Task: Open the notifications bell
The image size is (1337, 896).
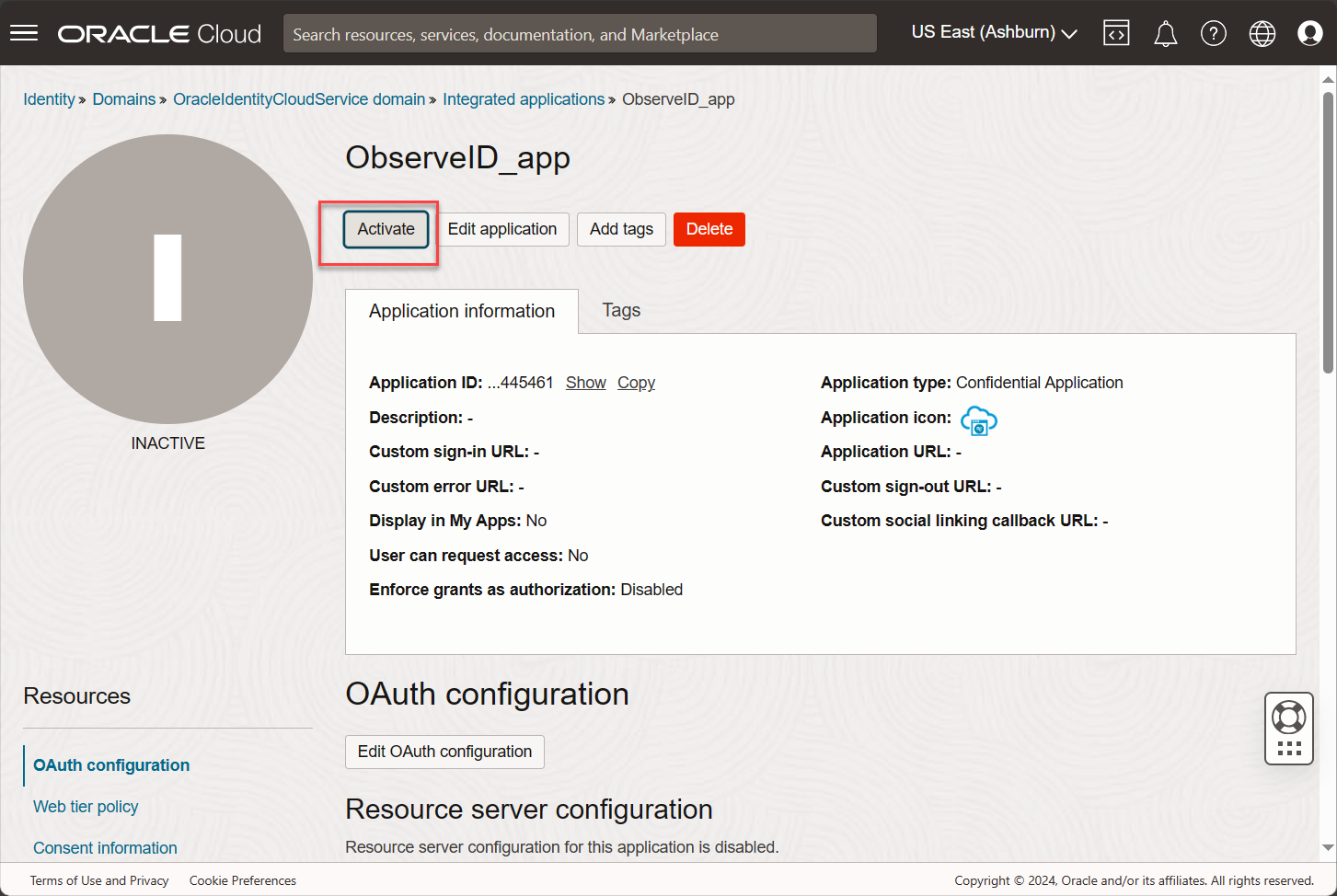Action: pos(1165,34)
